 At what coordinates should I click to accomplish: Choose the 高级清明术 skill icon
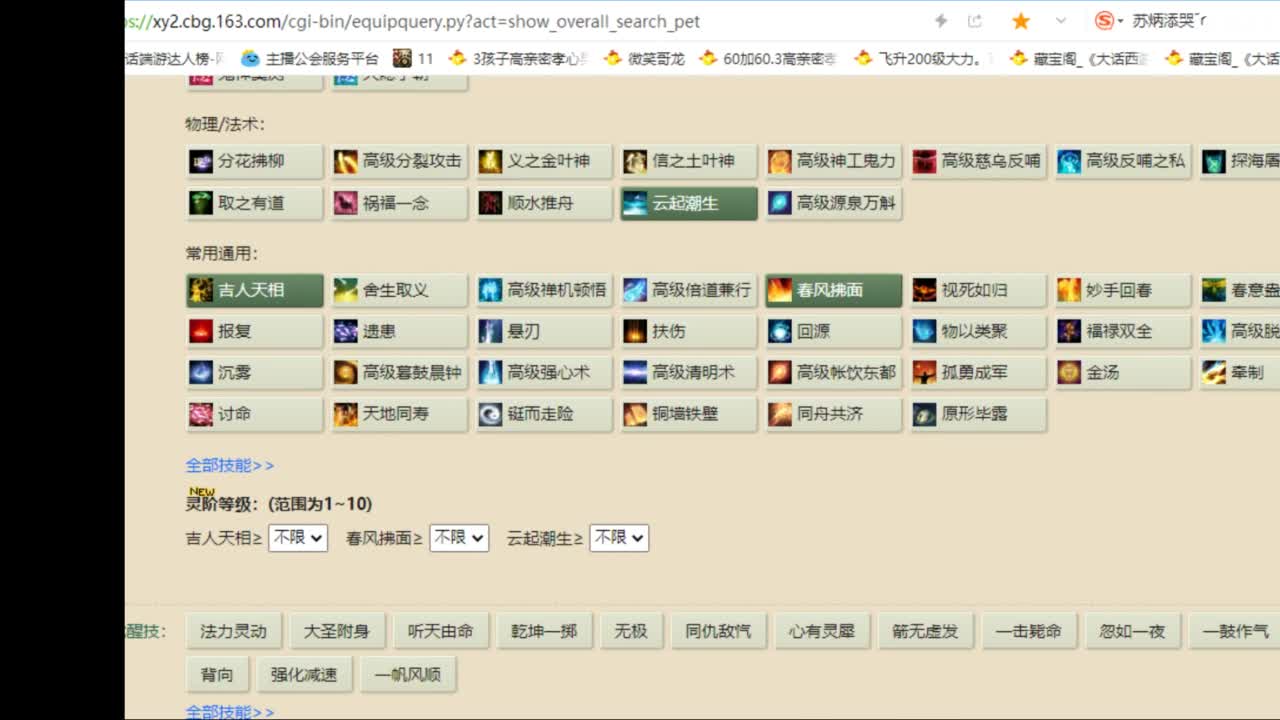(x=635, y=373)
